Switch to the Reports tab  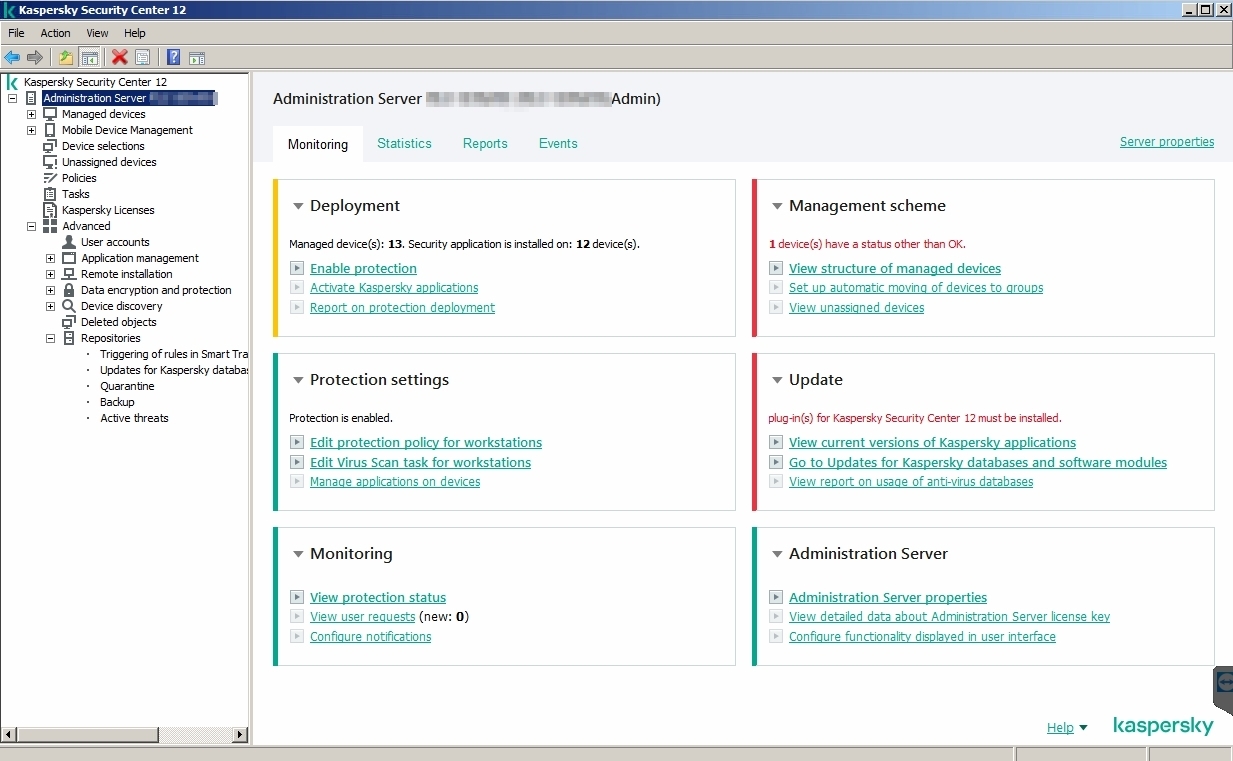pyautogui.click(x=485, y=143)
